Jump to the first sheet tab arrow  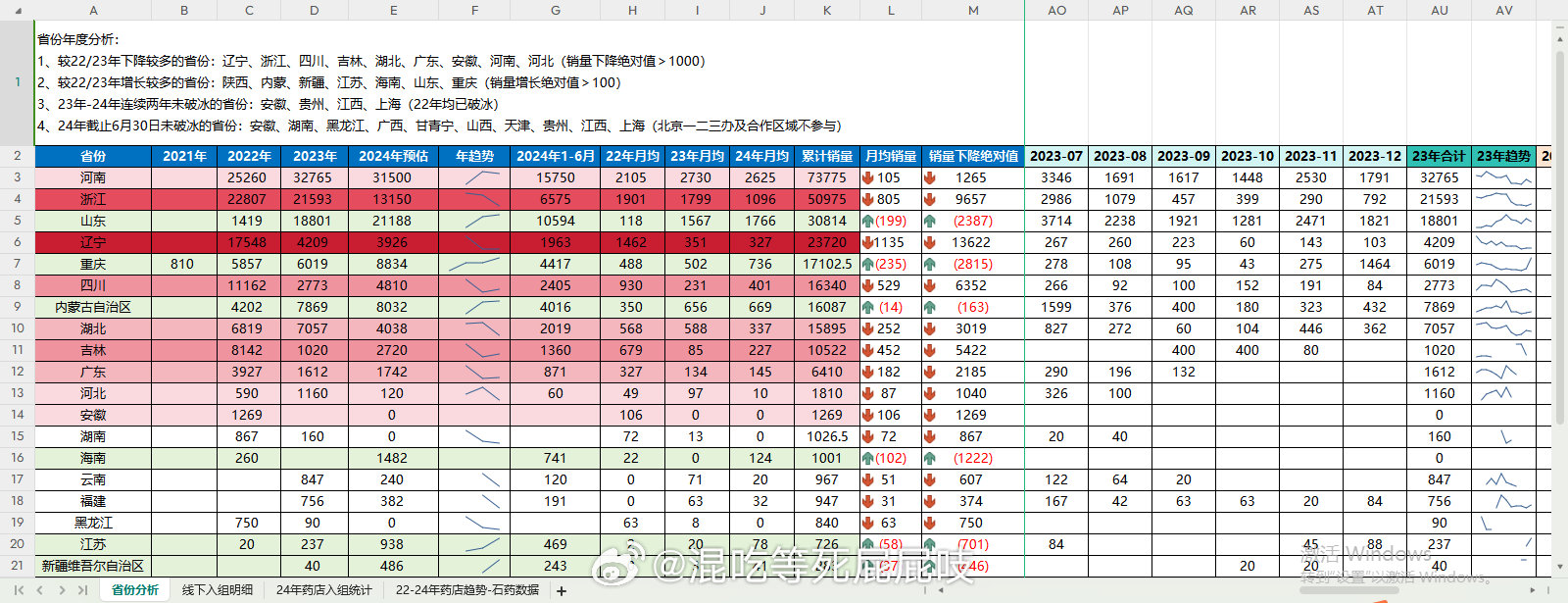point(18,590)
